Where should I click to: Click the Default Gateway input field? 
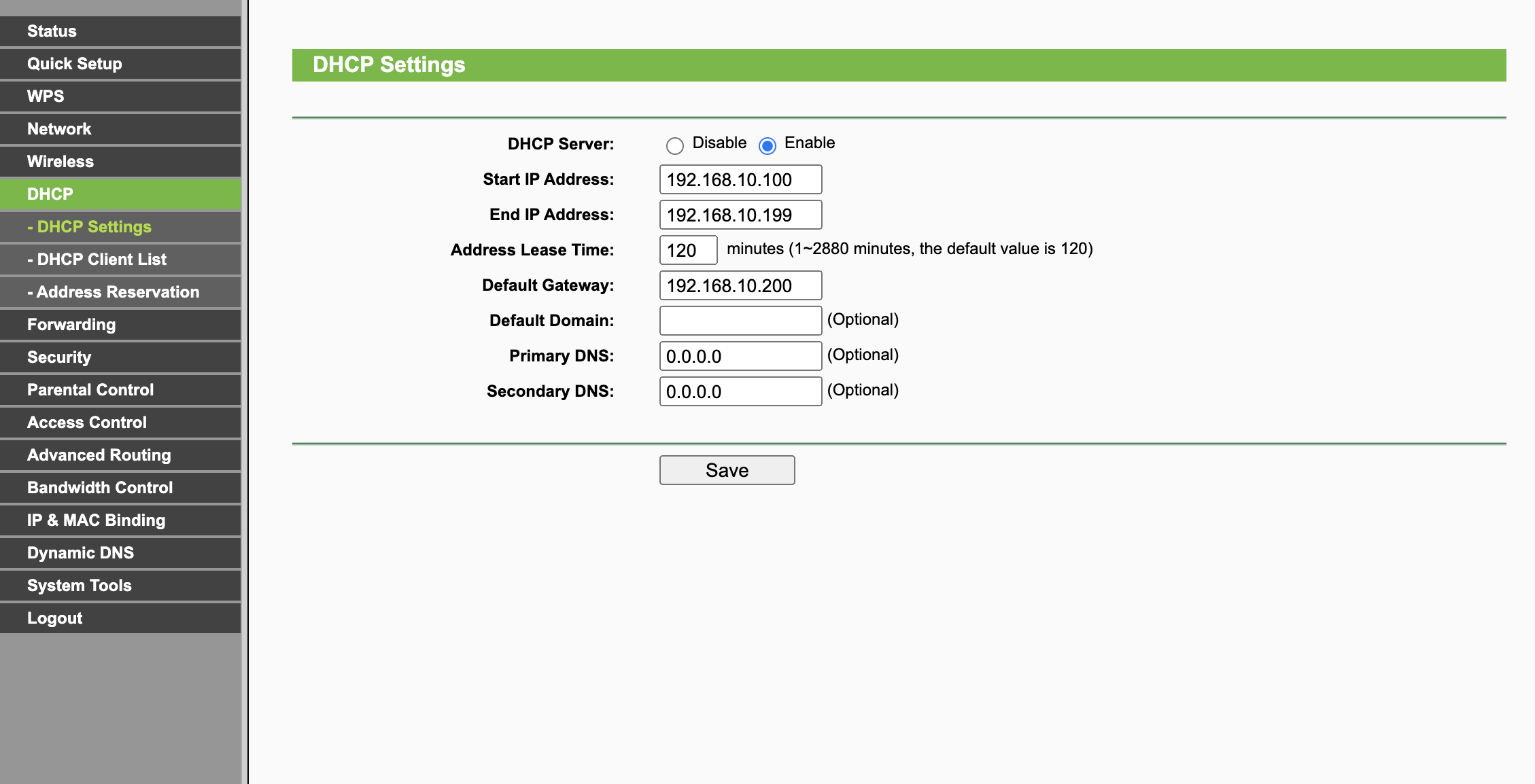(x=740, y=285)
